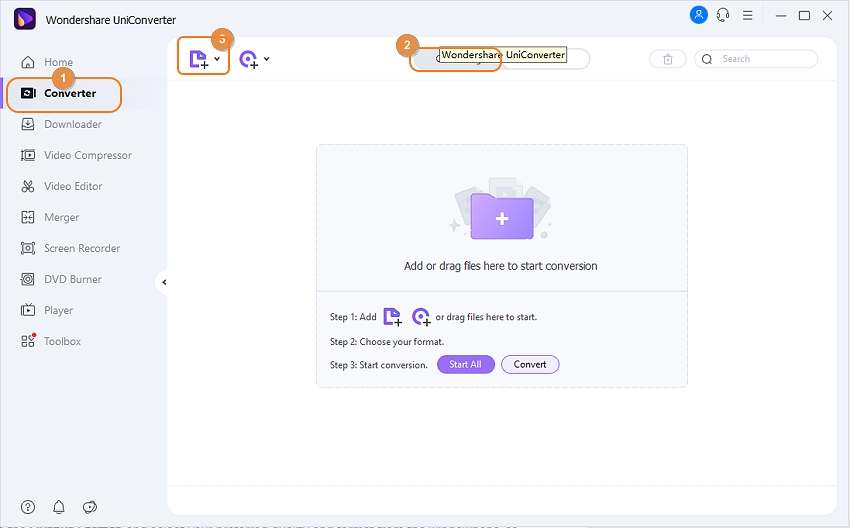Screen dimensions: 850x528
Task: Click the purple add folder icon
Action: 502,216
